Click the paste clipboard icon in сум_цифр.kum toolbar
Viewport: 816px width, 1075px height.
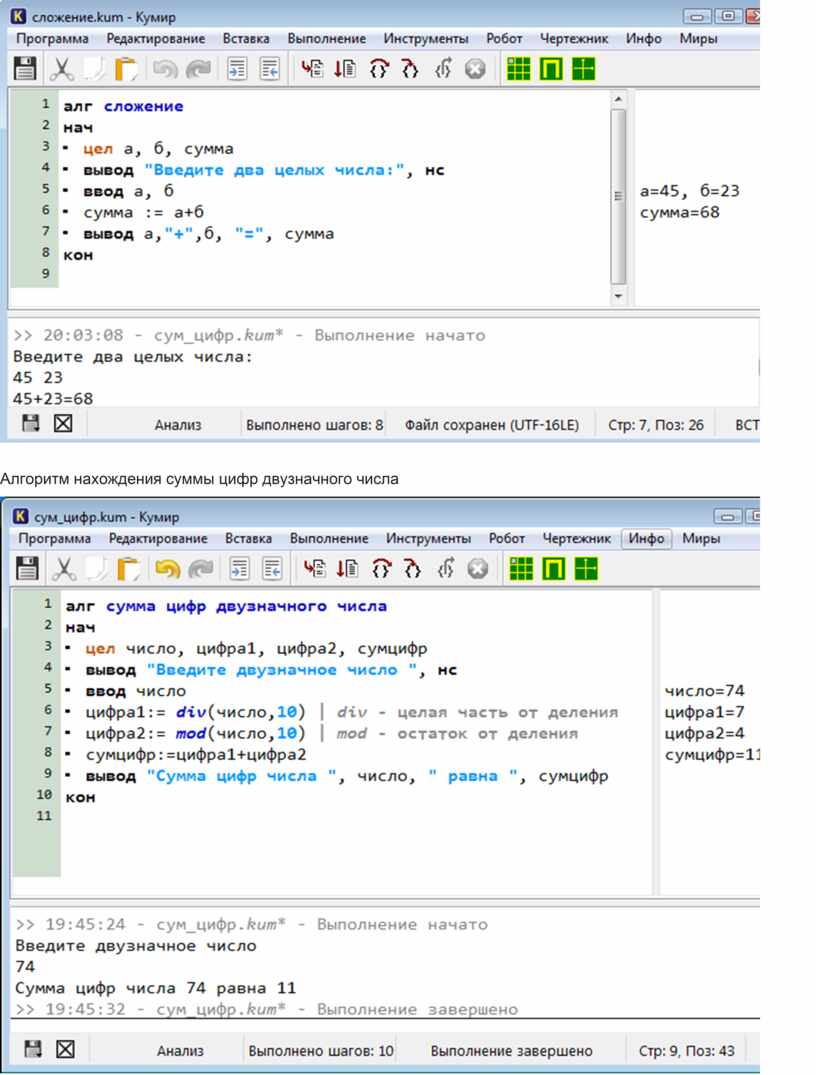[128, 569]
